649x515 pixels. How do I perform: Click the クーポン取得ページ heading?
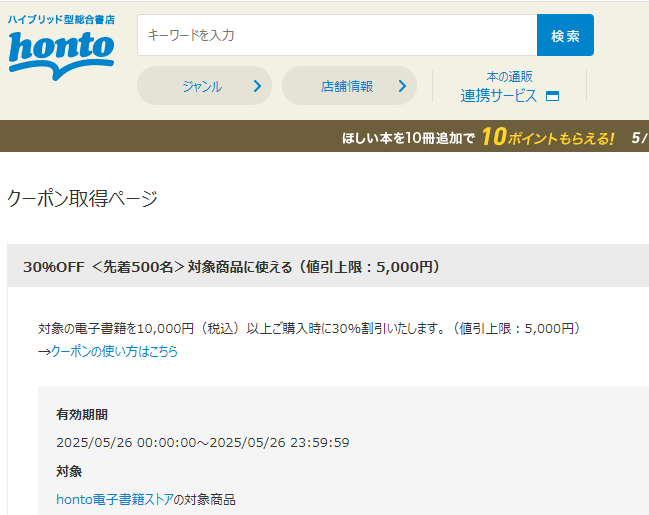coord(82,198)
